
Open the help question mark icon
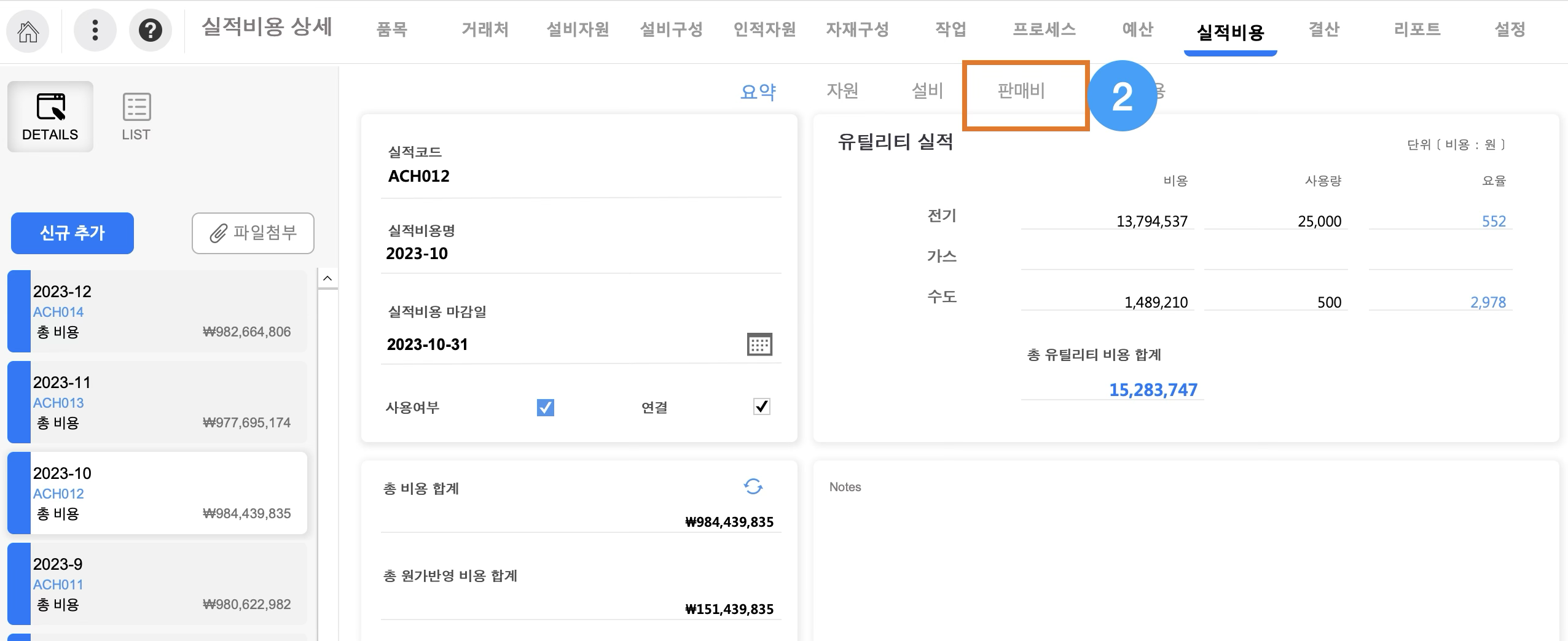tap(150, 31)
